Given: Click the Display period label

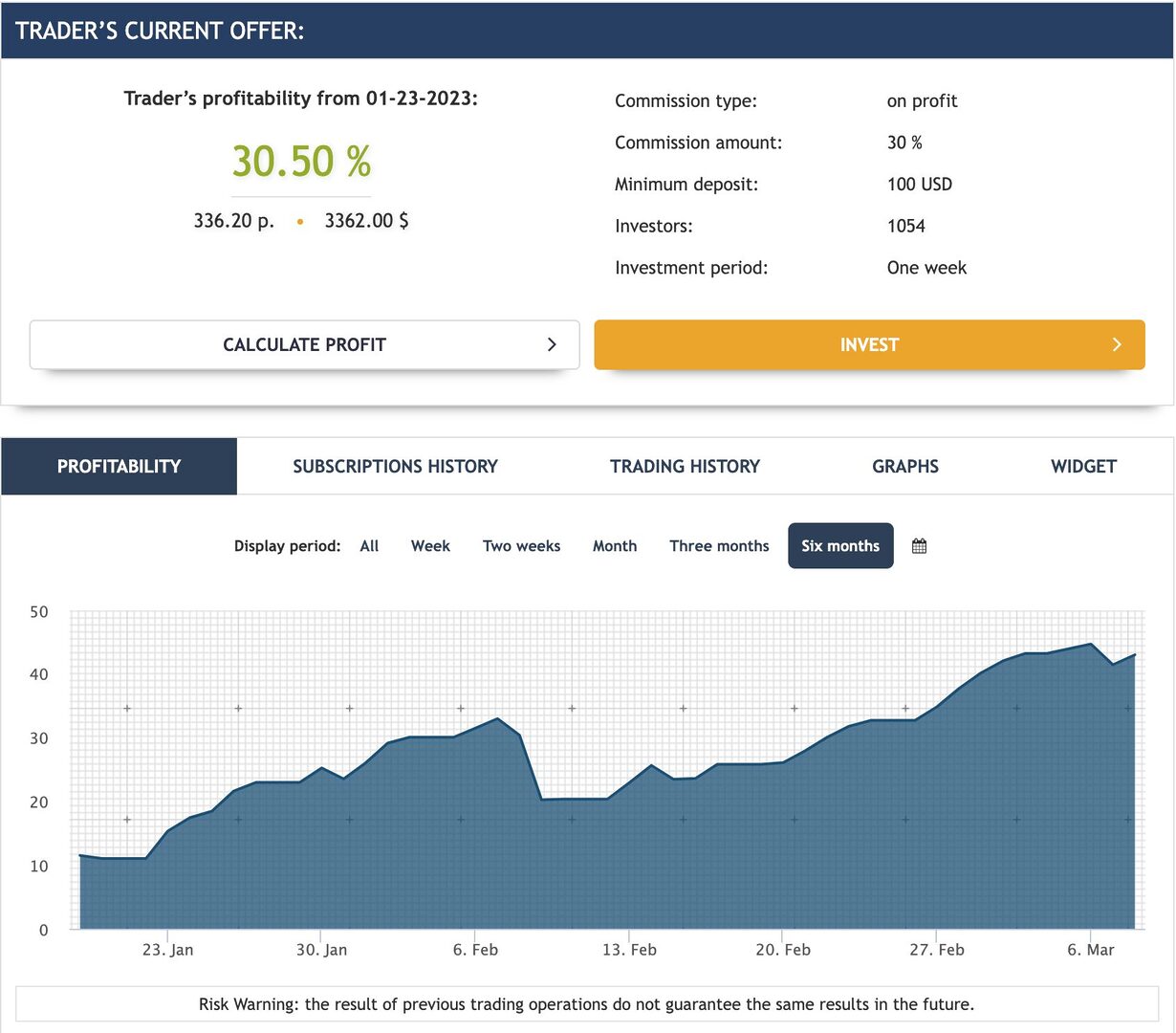Looking at the screenshot, I should coord(287,546).
